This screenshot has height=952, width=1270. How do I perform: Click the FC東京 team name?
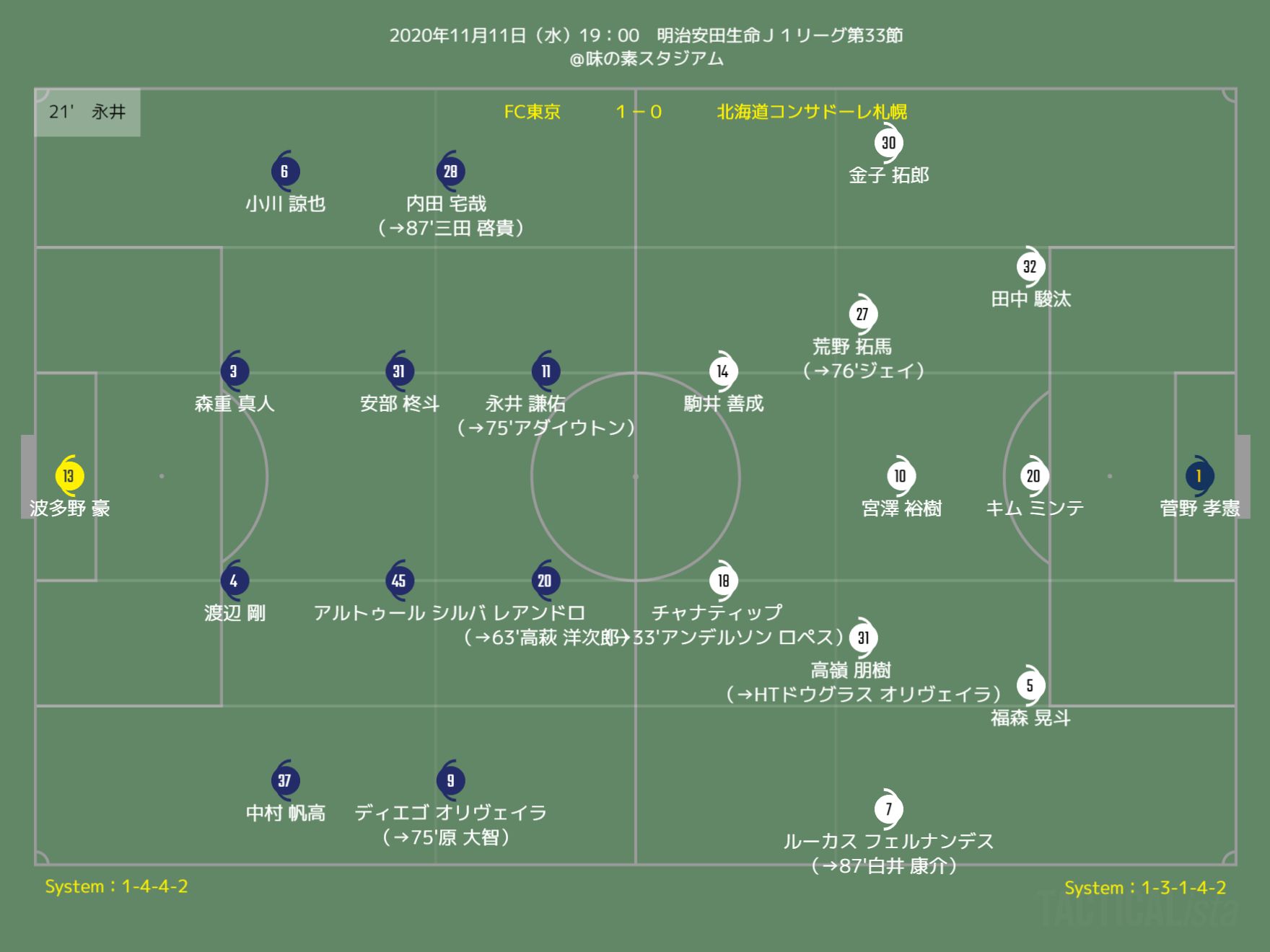pyautogui.click(x=532, y=112)
